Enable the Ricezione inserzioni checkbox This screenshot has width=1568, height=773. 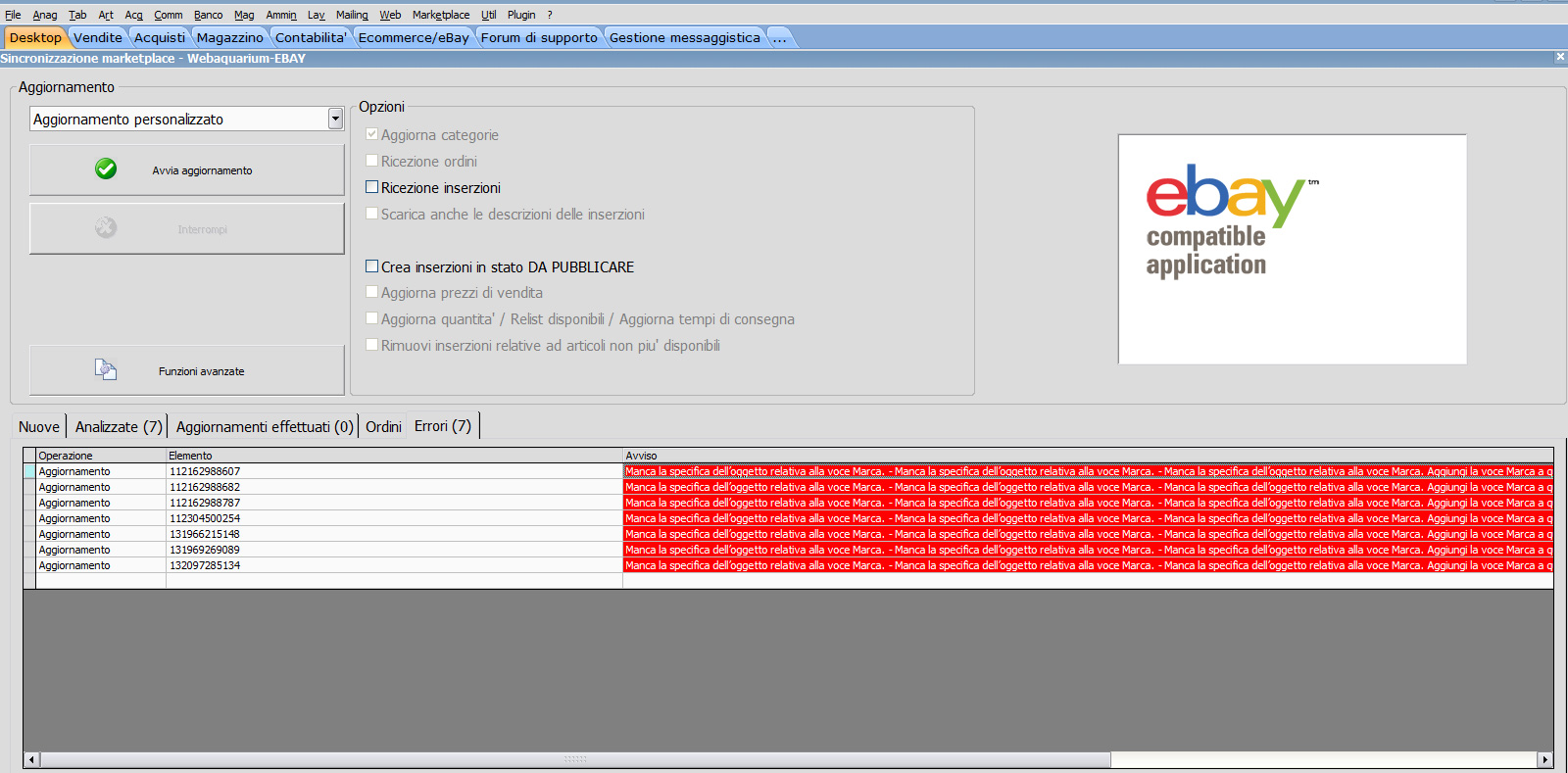pos(371,187)
